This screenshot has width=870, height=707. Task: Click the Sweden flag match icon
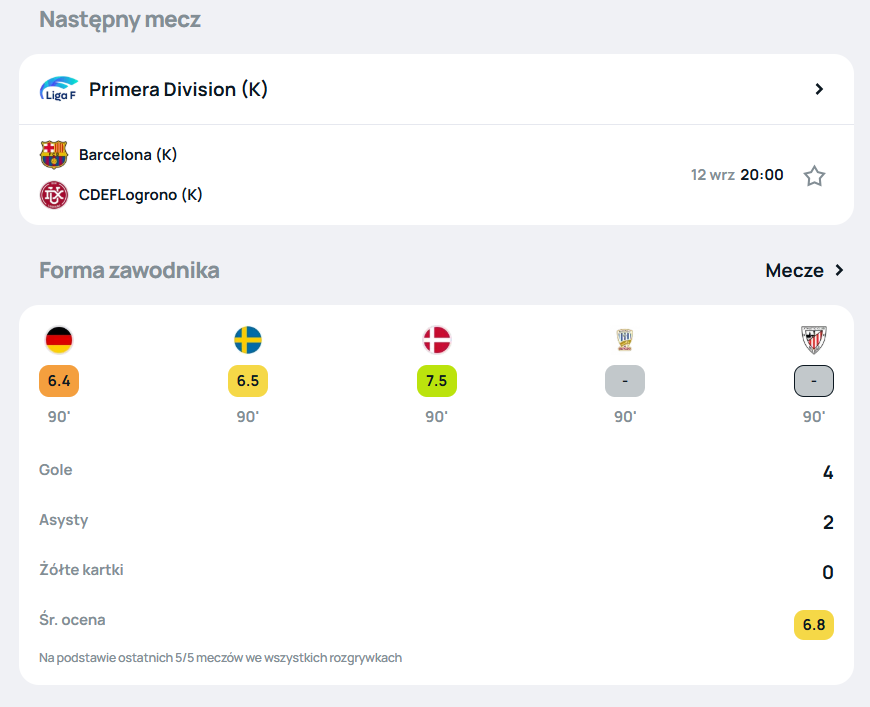coord(248,340)
